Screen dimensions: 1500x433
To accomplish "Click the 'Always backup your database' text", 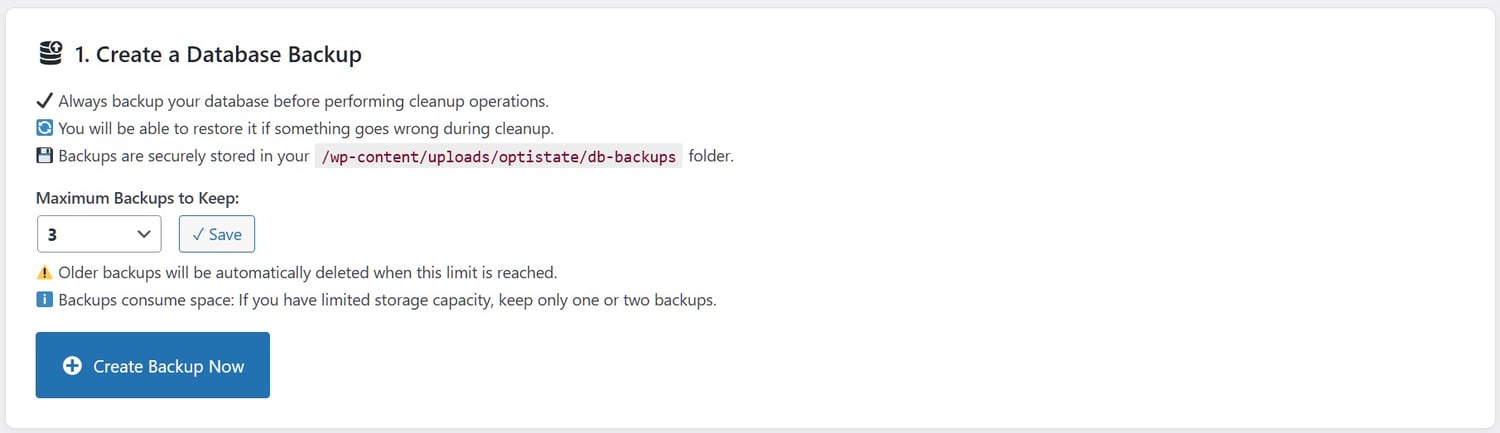I will pyautogui.click(x=303, y=101).
